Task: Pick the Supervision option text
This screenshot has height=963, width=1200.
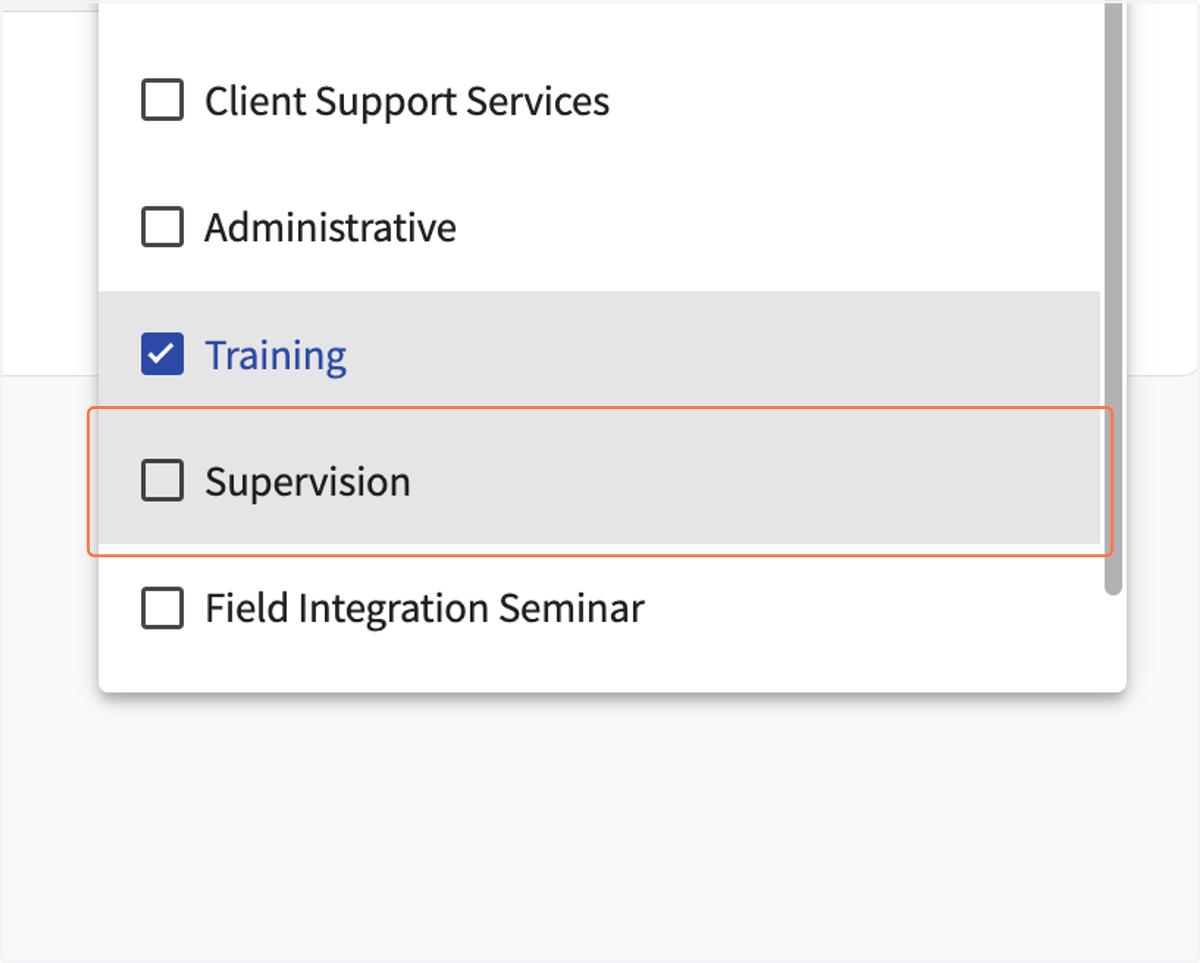Action: pos(308,482)
